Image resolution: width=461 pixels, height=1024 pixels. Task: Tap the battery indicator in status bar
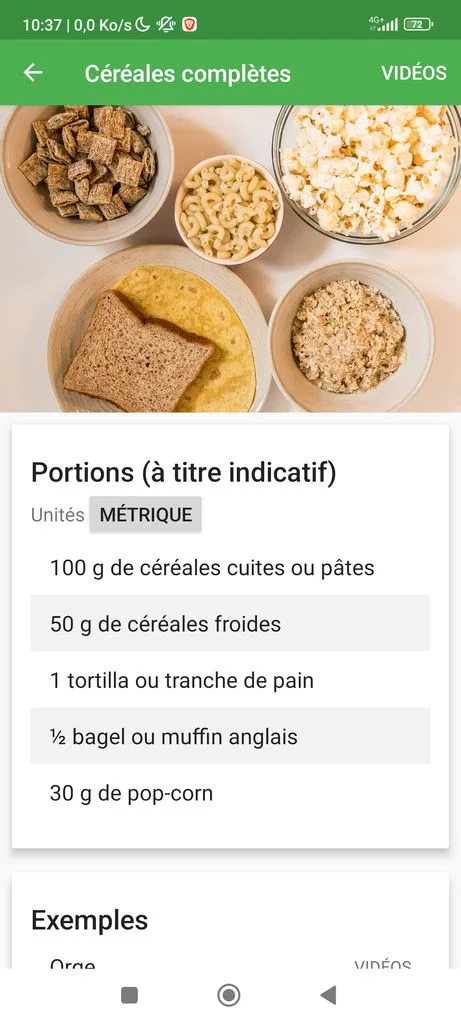point(419,25)
